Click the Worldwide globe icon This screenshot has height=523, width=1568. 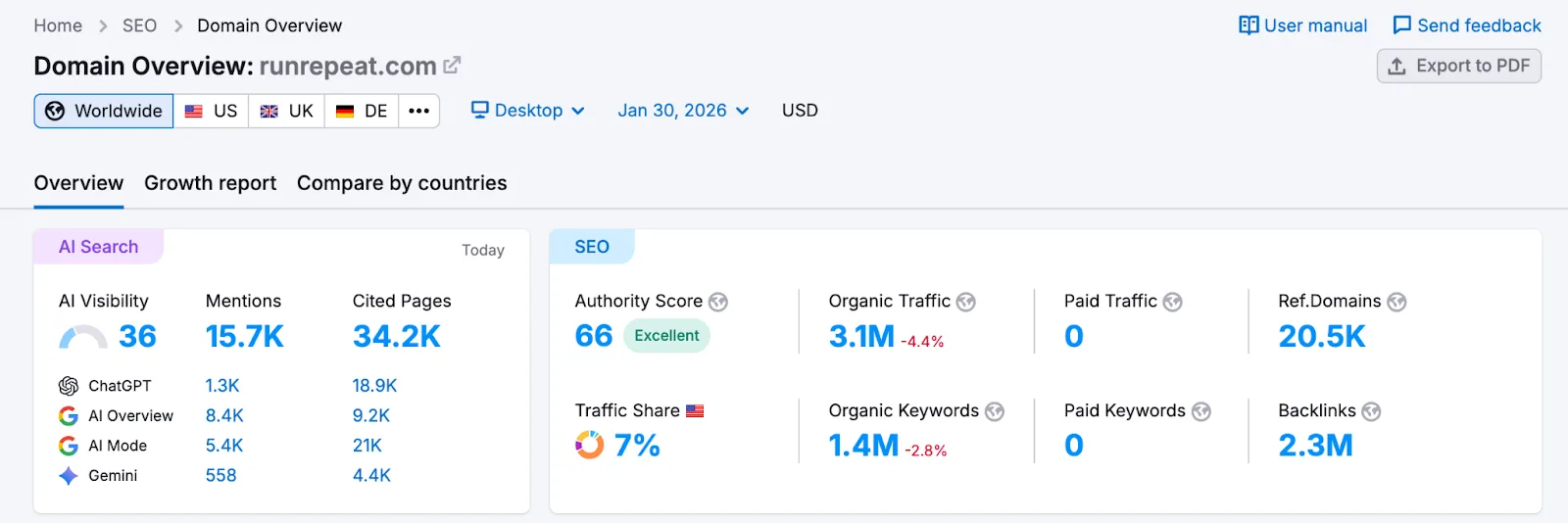(55, 111)
